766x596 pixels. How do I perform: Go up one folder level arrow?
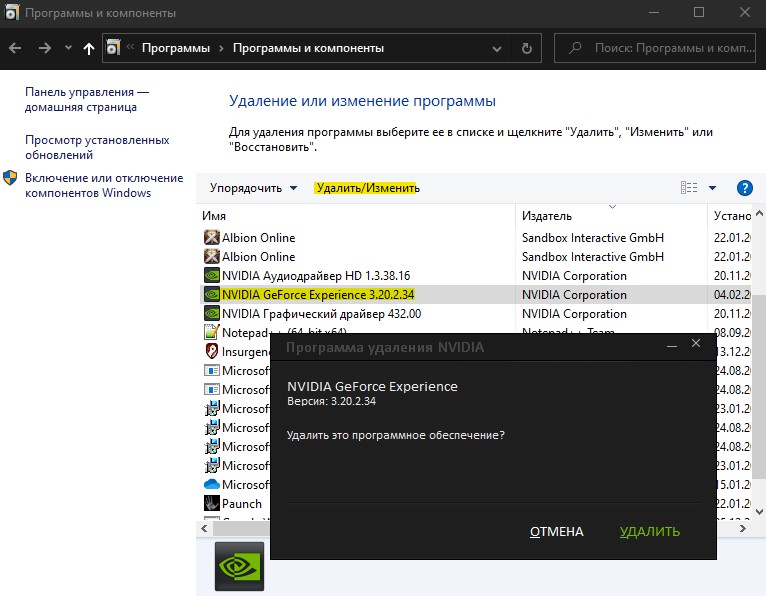click(x=88, y=48)
